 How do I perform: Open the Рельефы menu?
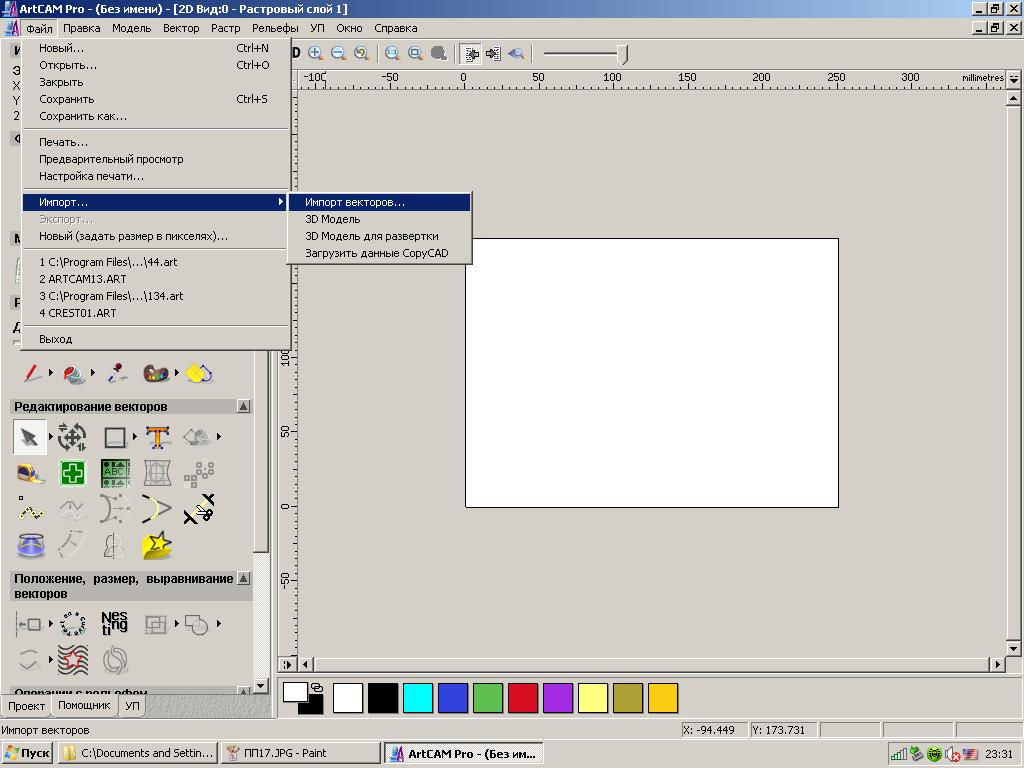275,28
